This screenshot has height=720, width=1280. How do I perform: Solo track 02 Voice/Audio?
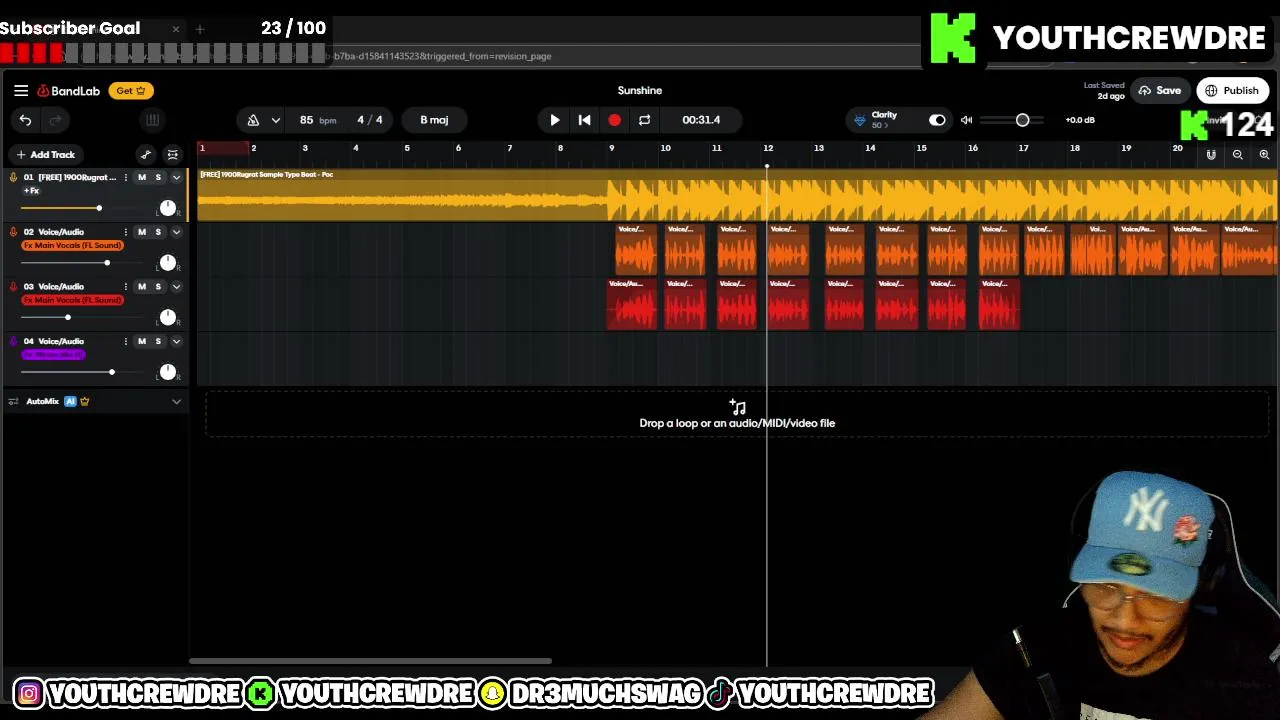click(158, 232)
